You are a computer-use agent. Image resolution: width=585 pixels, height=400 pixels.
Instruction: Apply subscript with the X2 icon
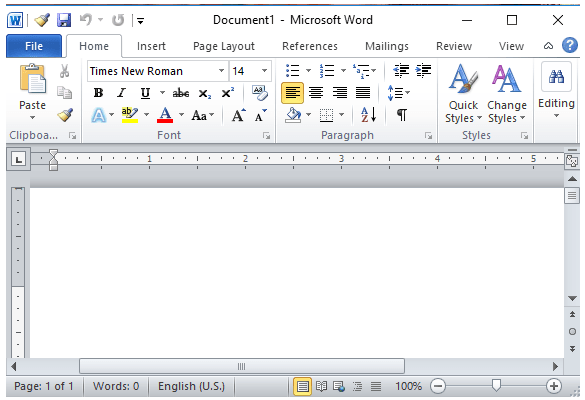[204, 93]
